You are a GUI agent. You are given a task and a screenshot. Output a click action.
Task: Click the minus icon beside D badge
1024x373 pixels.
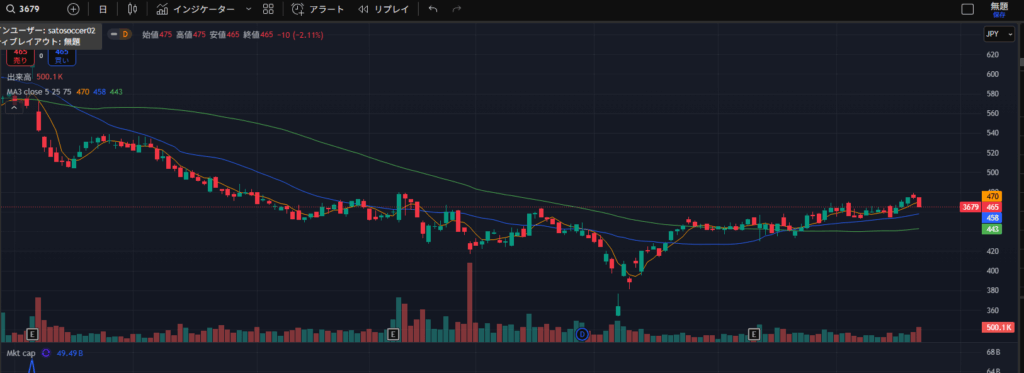(114, 34)
